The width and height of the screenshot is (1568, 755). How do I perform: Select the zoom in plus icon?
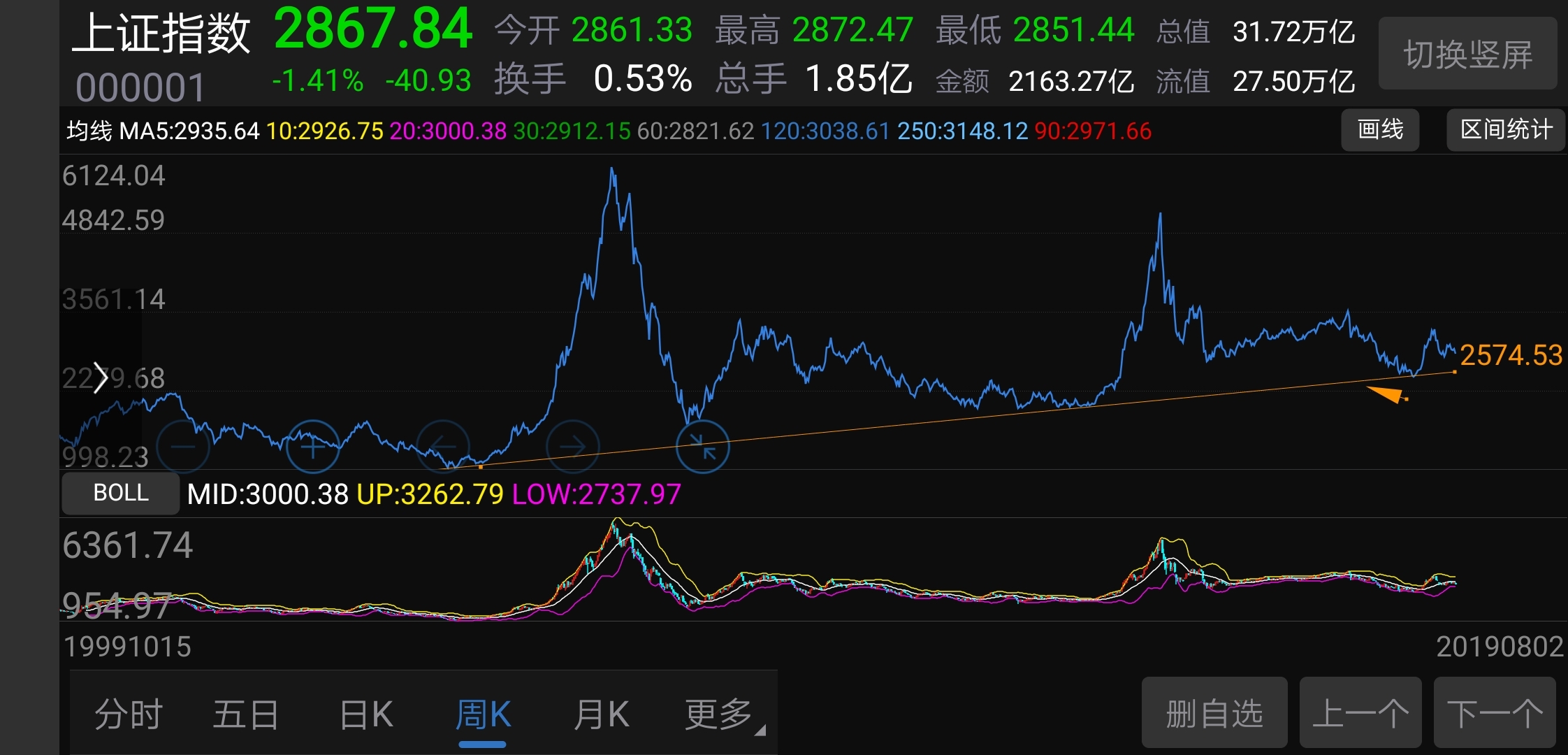pos(312,446)
